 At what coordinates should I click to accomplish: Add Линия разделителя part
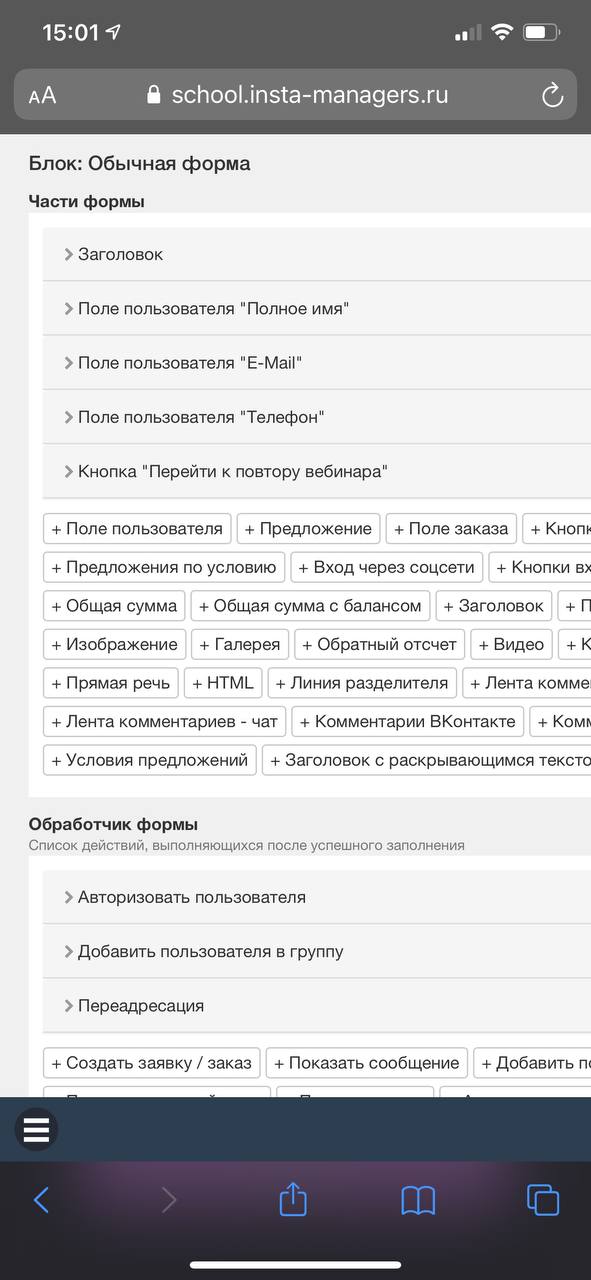(362, 683)
